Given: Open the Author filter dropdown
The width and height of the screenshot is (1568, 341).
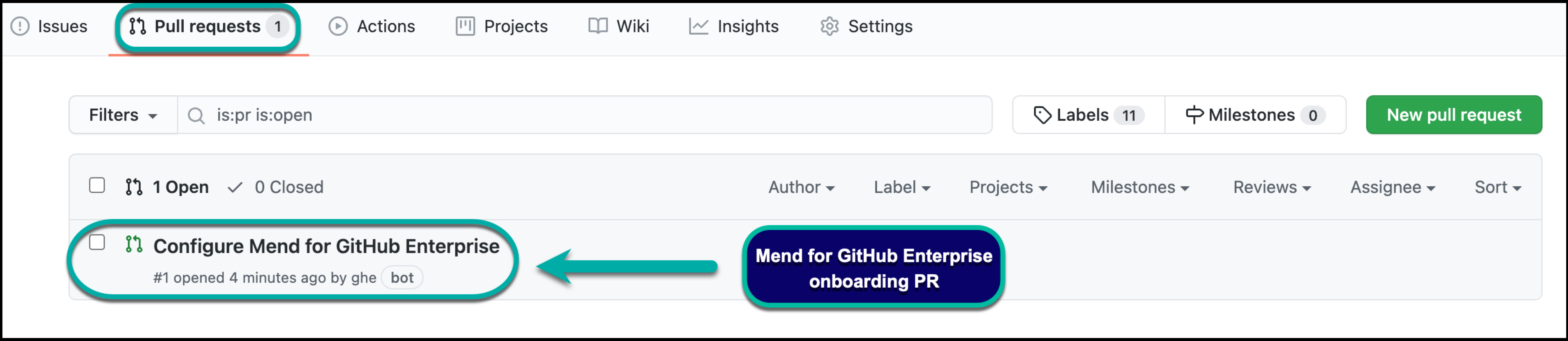Looking at the screenshot, I should (x=801, y=187).
